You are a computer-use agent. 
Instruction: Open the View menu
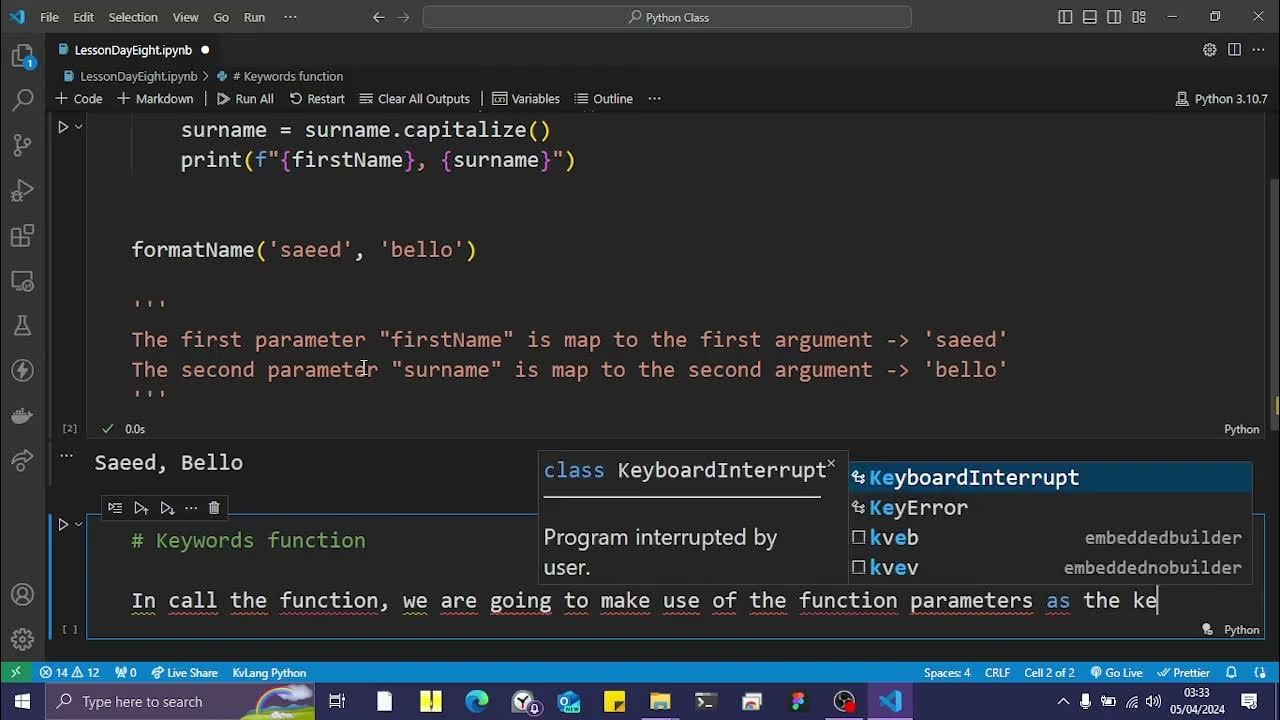[x=186, y=17]
